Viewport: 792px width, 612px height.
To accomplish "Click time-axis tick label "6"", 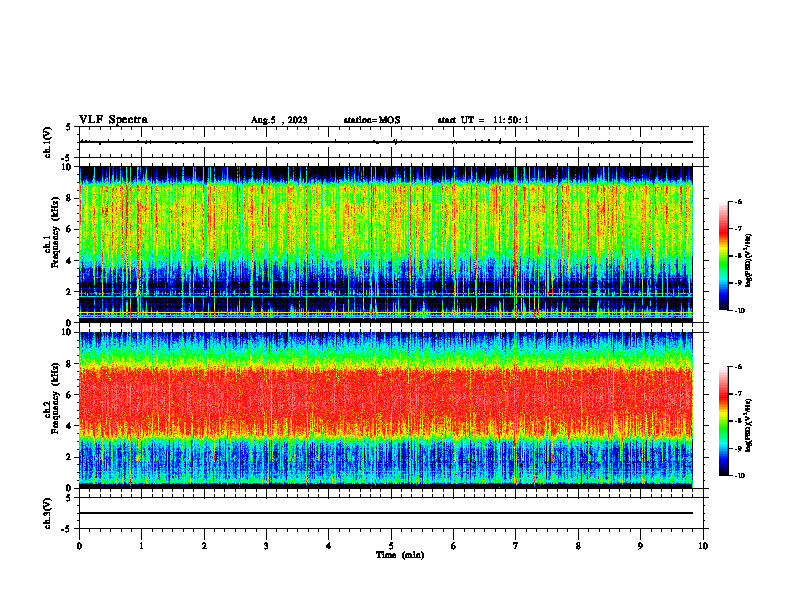I will click(x=453, y=546).
